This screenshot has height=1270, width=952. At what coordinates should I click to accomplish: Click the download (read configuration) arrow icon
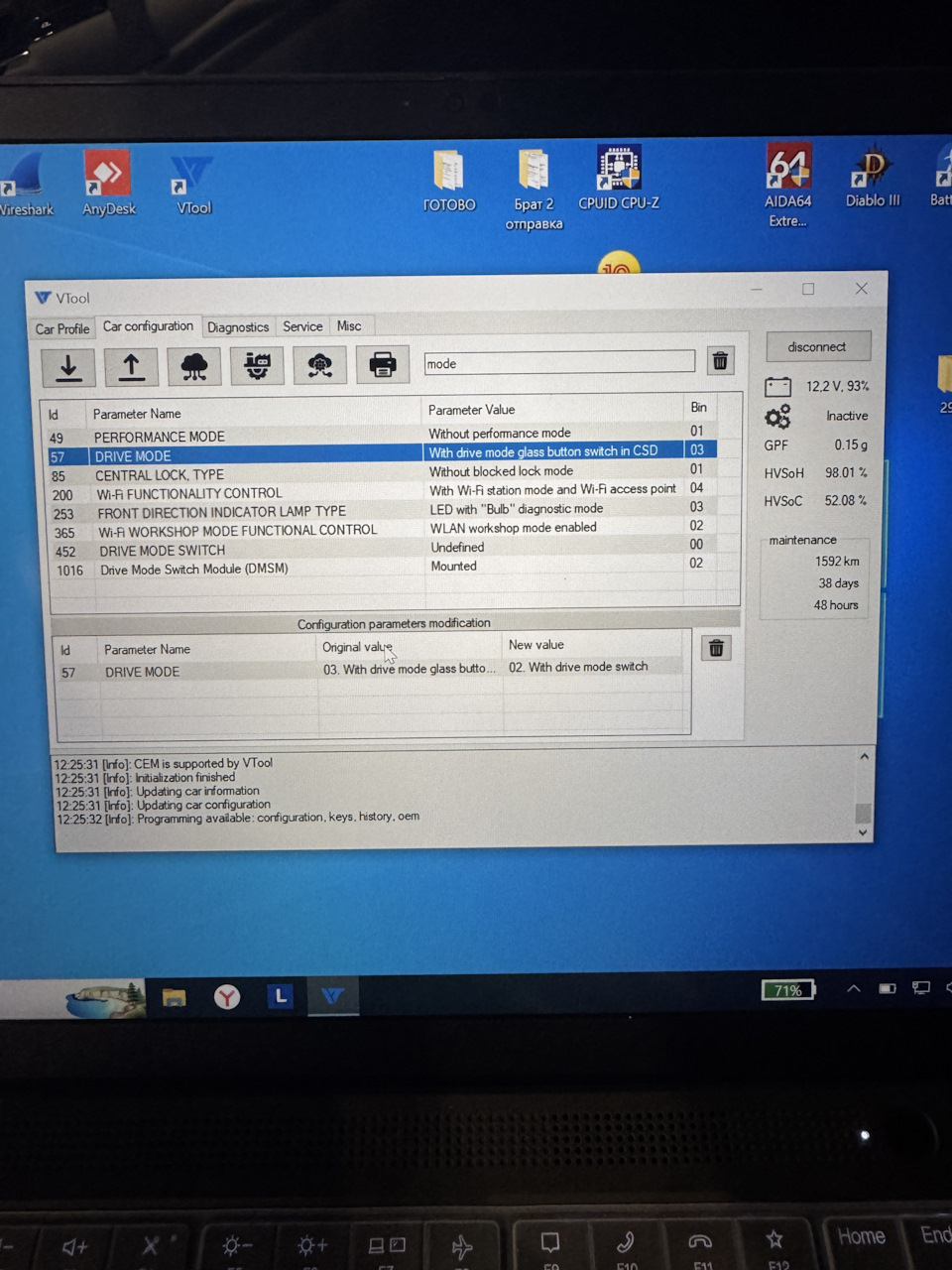click(68, 367)
